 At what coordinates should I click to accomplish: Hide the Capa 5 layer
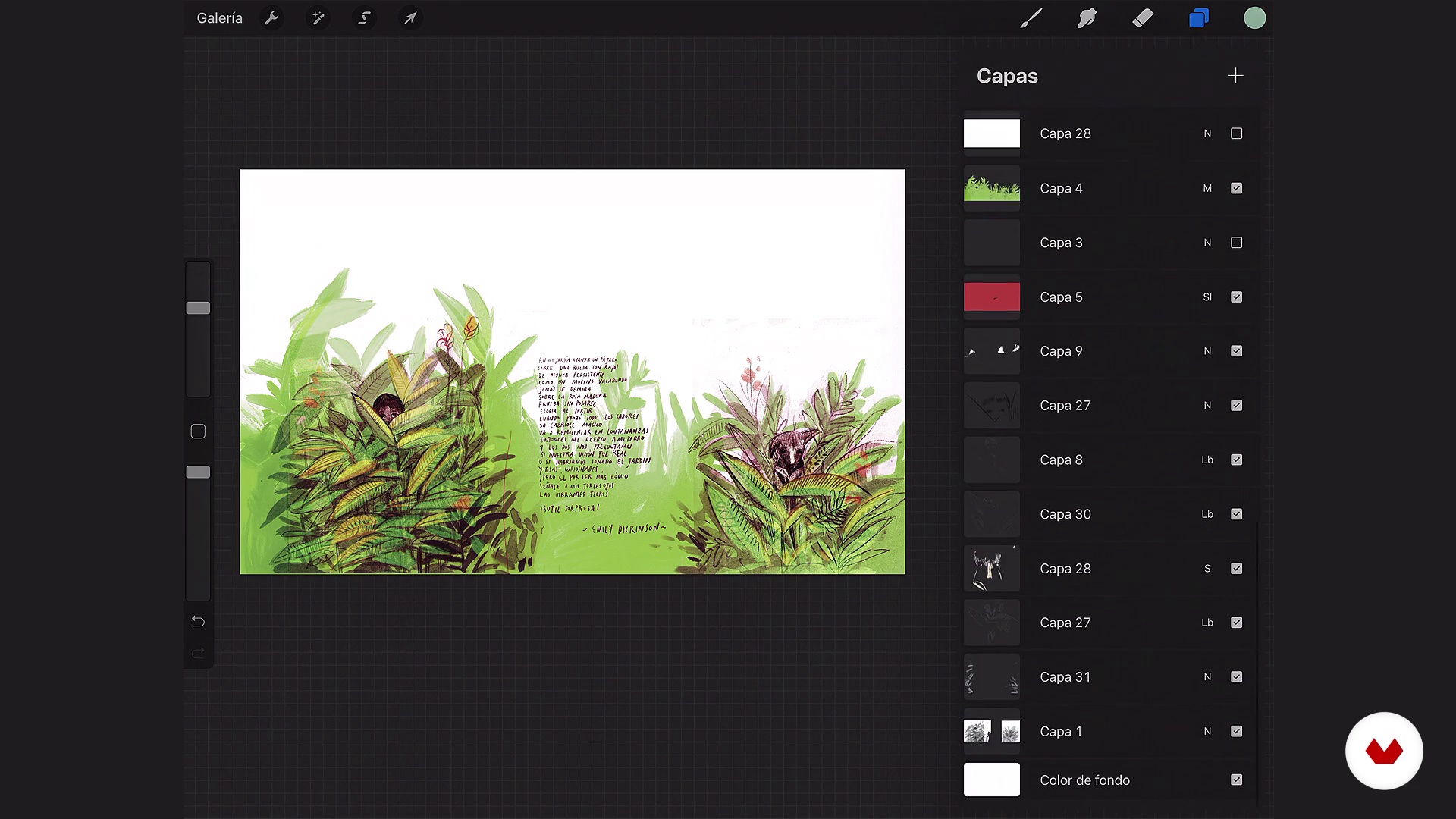pyautogui.click(x=1236, y=297)
